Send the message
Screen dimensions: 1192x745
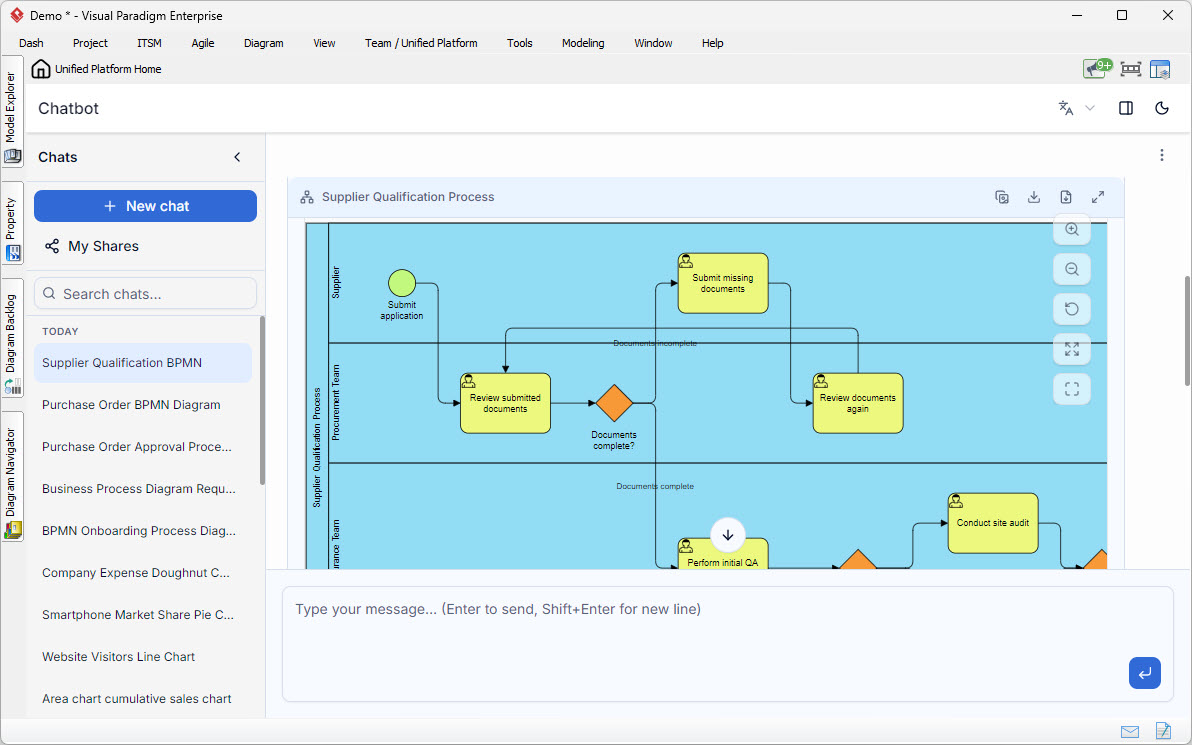(x=1144, y=673)
